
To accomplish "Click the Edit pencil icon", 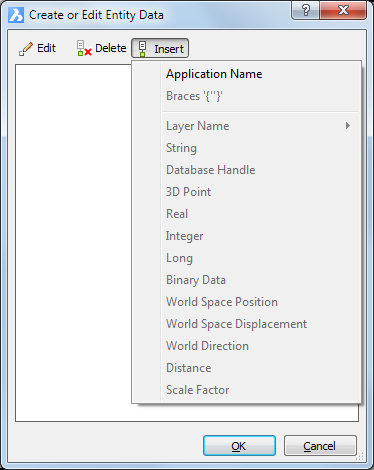I will pyautogui.click(x=26, y=49).
